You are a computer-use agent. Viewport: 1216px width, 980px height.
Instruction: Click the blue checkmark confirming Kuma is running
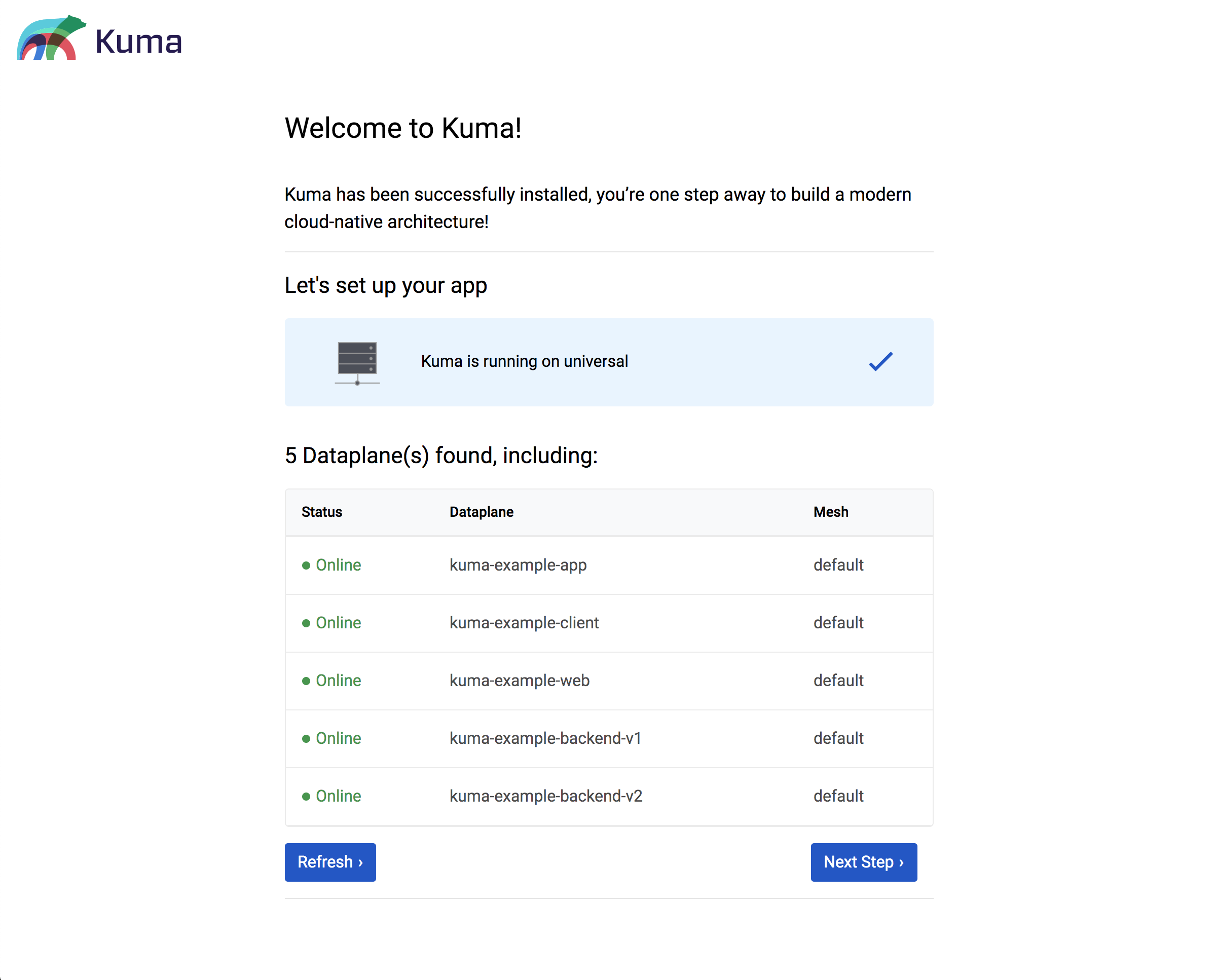pyautogui.click(x=880, y=361)
